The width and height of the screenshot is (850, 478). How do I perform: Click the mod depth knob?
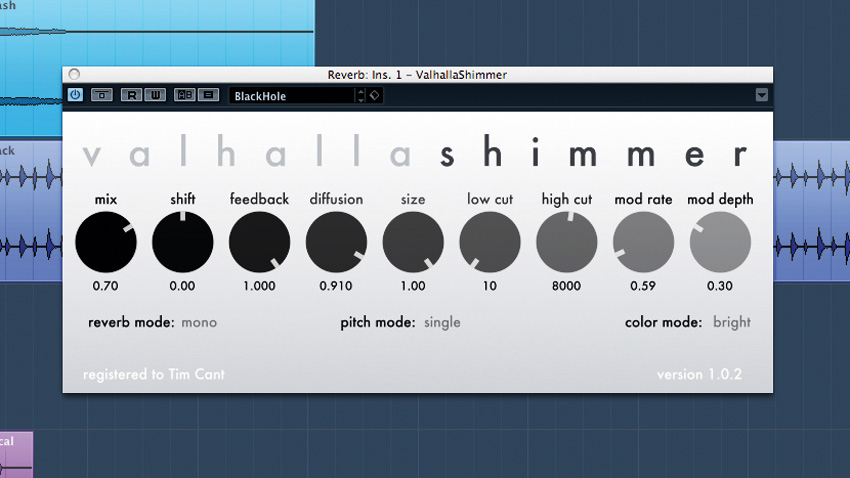720,242
